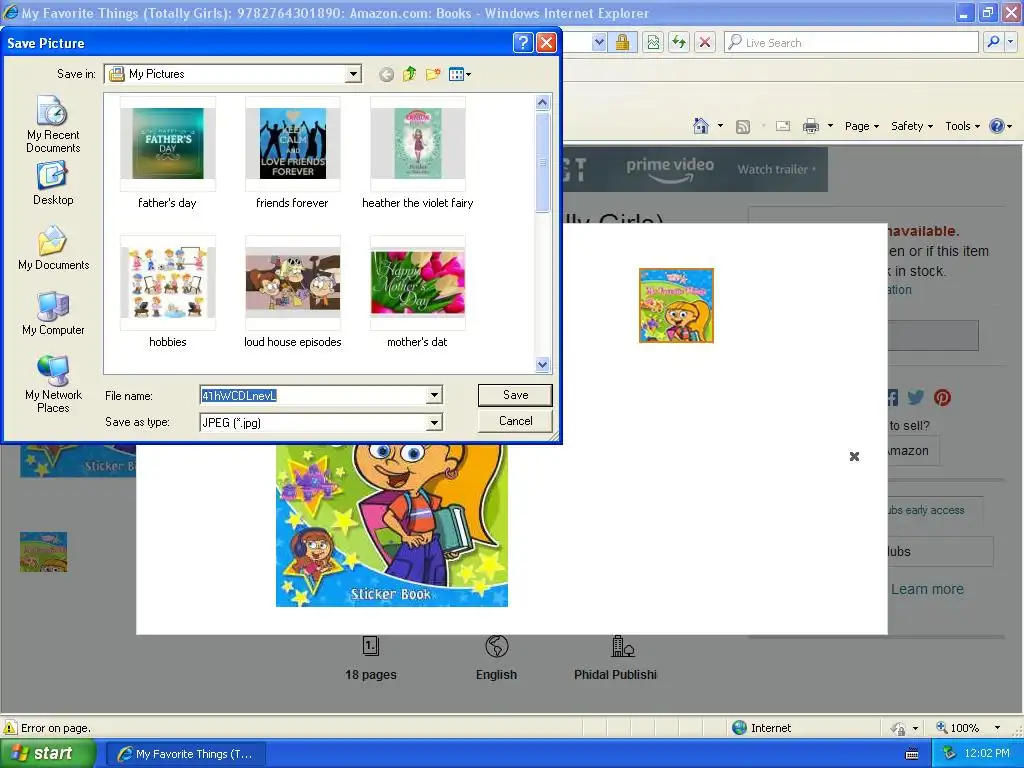
Task: Click the RSS Feeds icon in IE
Action: [743, 127]
